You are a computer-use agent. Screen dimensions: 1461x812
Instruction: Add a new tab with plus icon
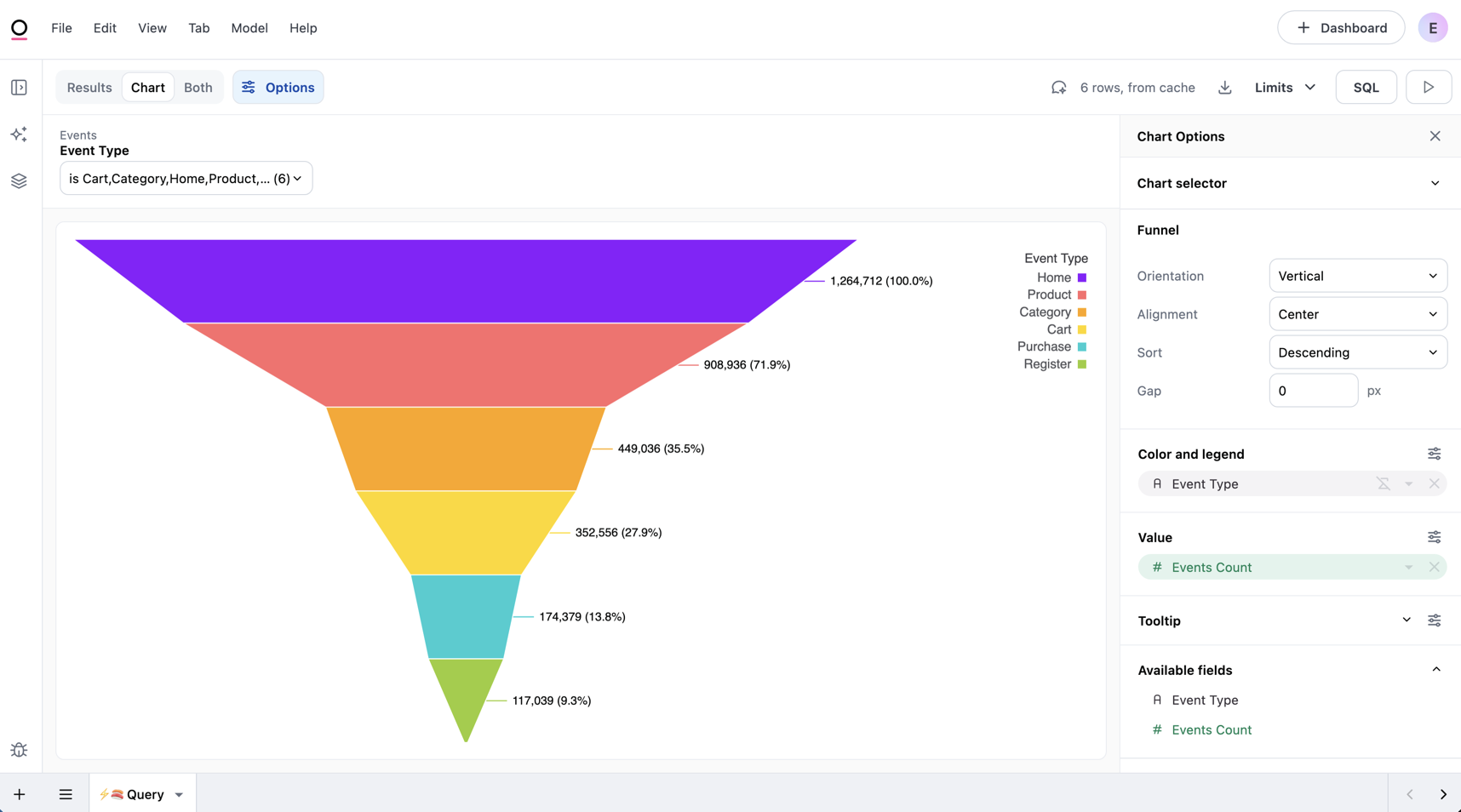point(20,794)
